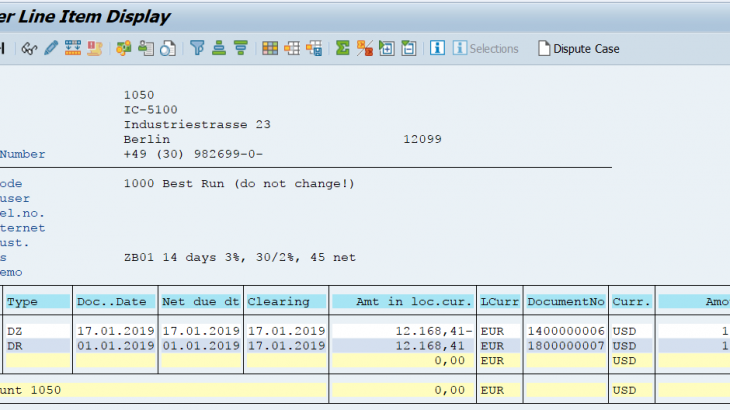Click the Change Document pencil icon

pyautogui.click(x=50, y=48)
